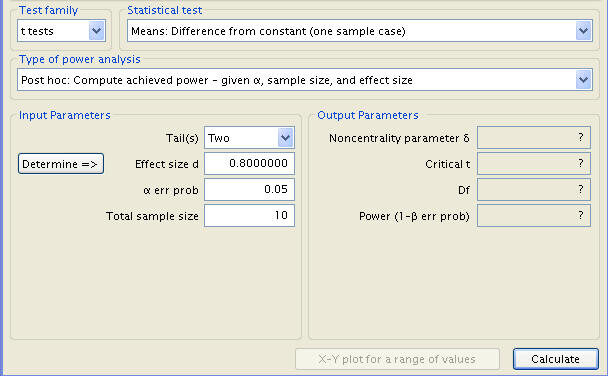Image resolution: width=608 pixels, height=376 pixels.
Task: Focus the Effect size d input field
Action: pos(249,163)
